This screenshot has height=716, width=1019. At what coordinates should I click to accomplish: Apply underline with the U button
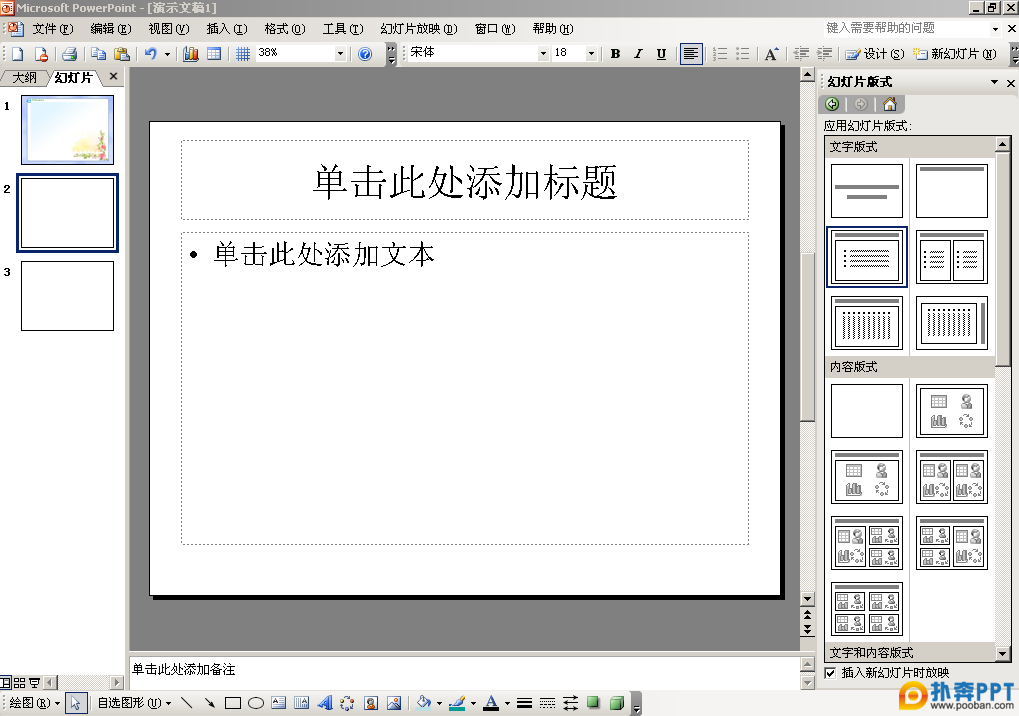coord(661,54)
